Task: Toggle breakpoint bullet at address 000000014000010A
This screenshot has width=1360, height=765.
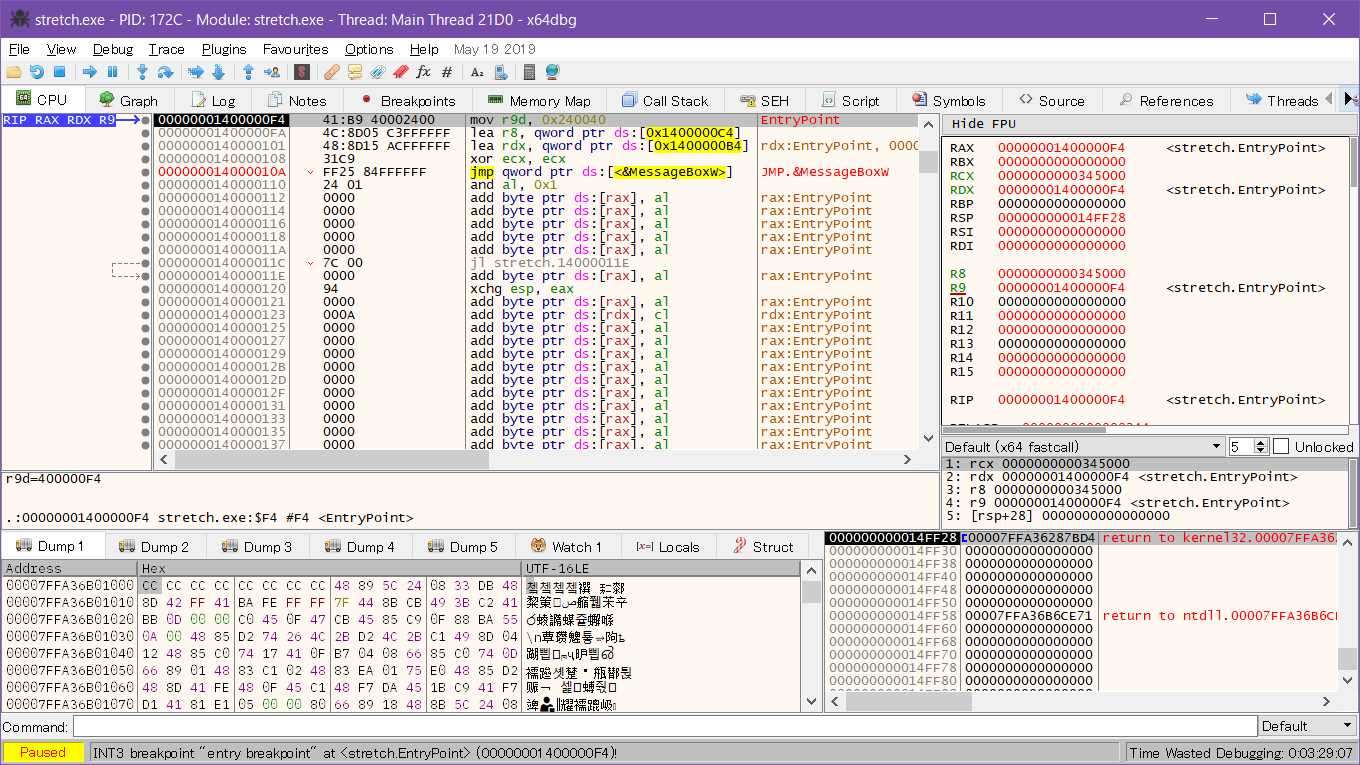Action: pyautogui.click(x=146, y=172)
